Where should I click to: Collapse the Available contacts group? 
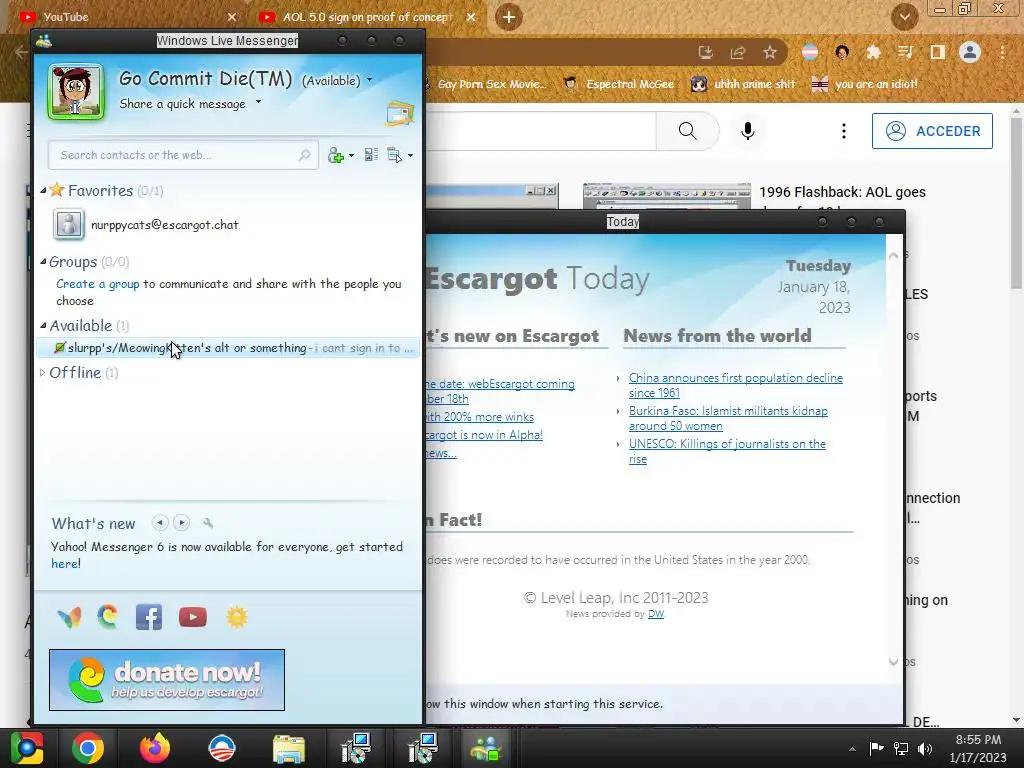pyautogui.click(x=43, y=325)
